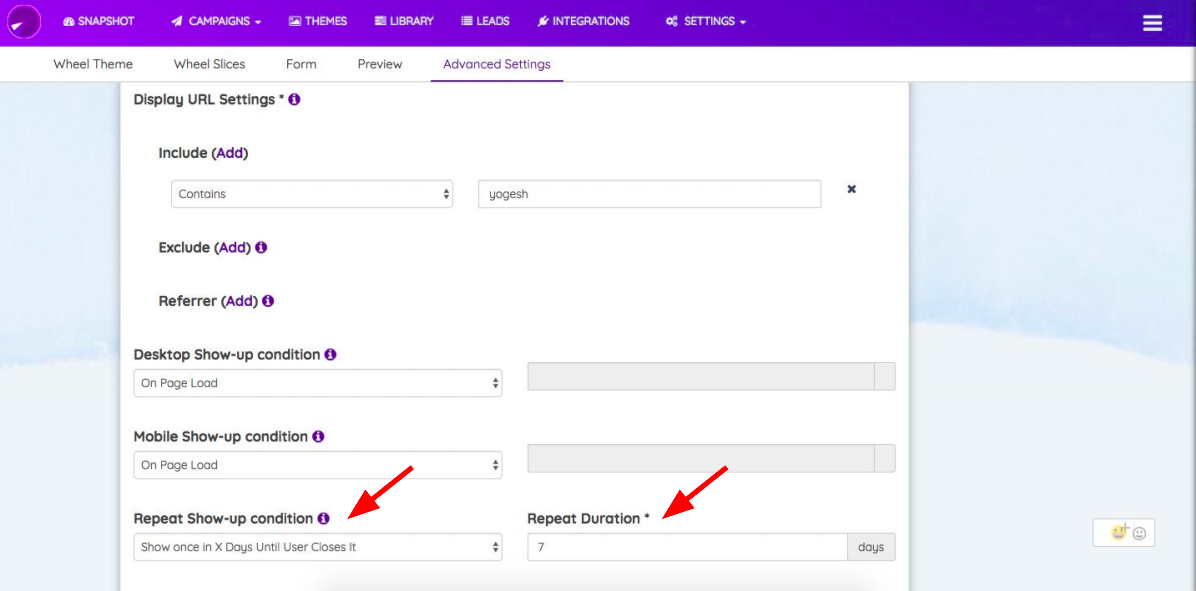Show info for Display URL Settings

(x=294, y=100)
